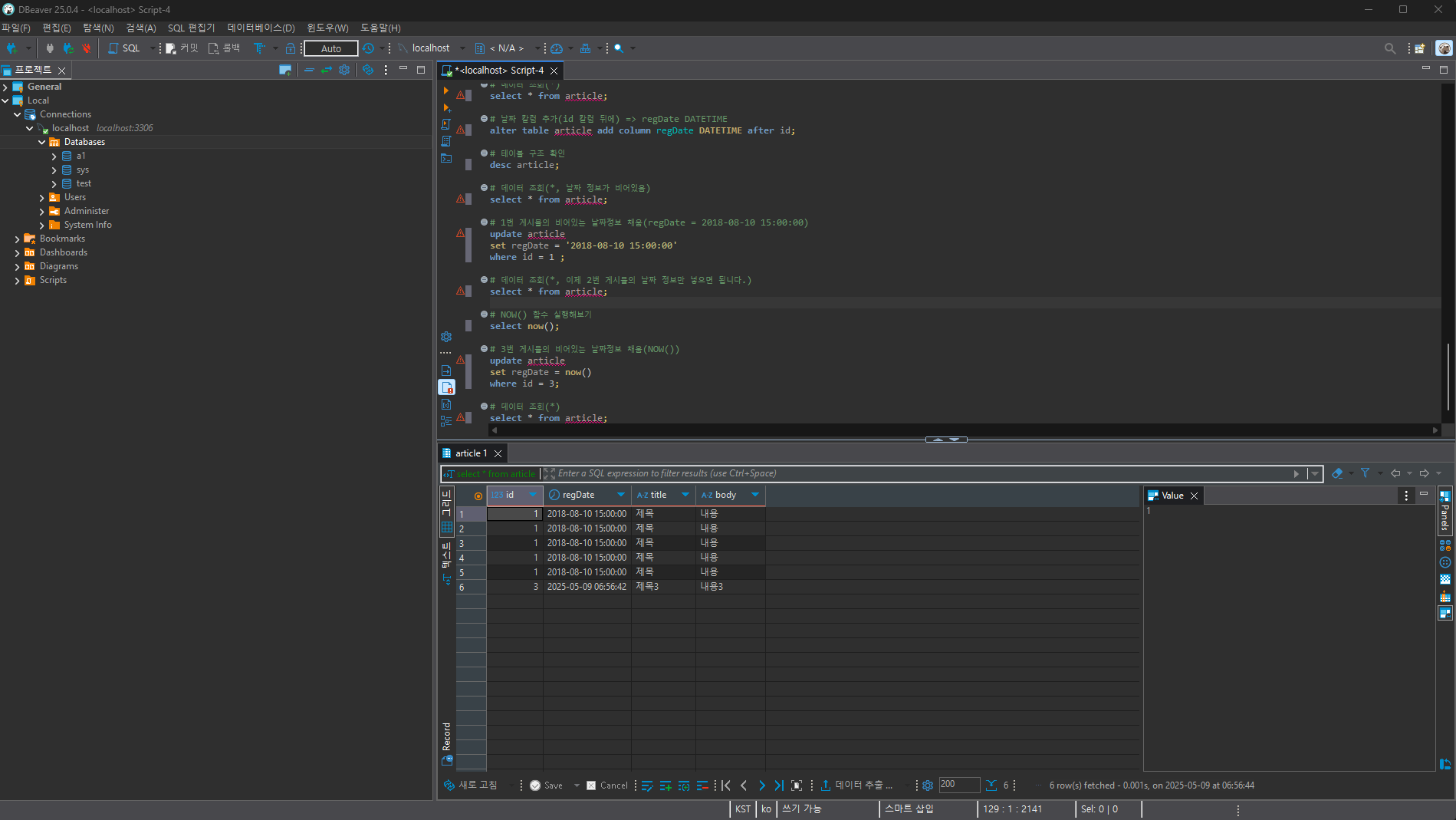The image size is (1456, 820).
Task: Open the result filter funnel icon
Action: click(x=1365, y=473)
